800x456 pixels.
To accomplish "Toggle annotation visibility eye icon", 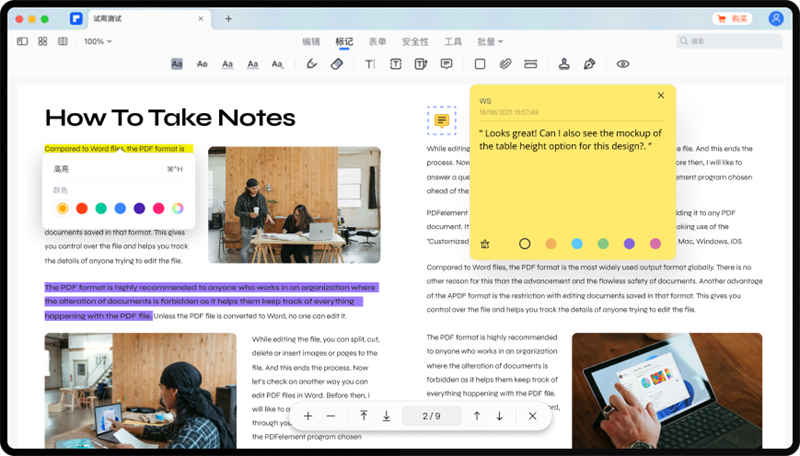I will tap(623, 64).
